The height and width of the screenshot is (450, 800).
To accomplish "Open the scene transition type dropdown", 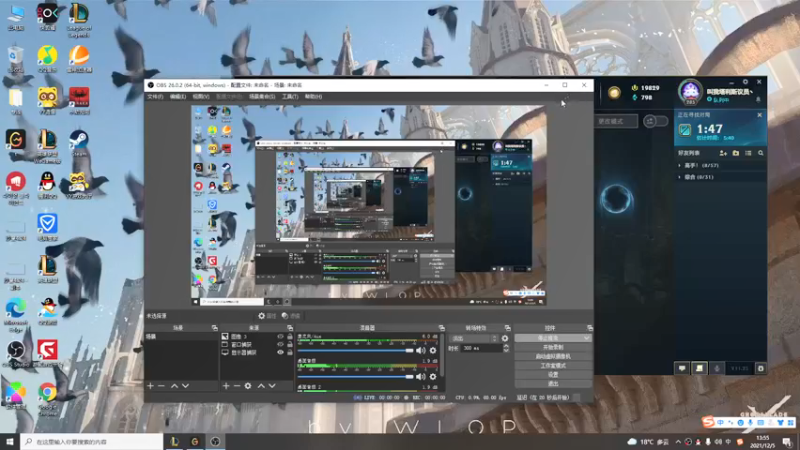I will click(x=473, y=338).
